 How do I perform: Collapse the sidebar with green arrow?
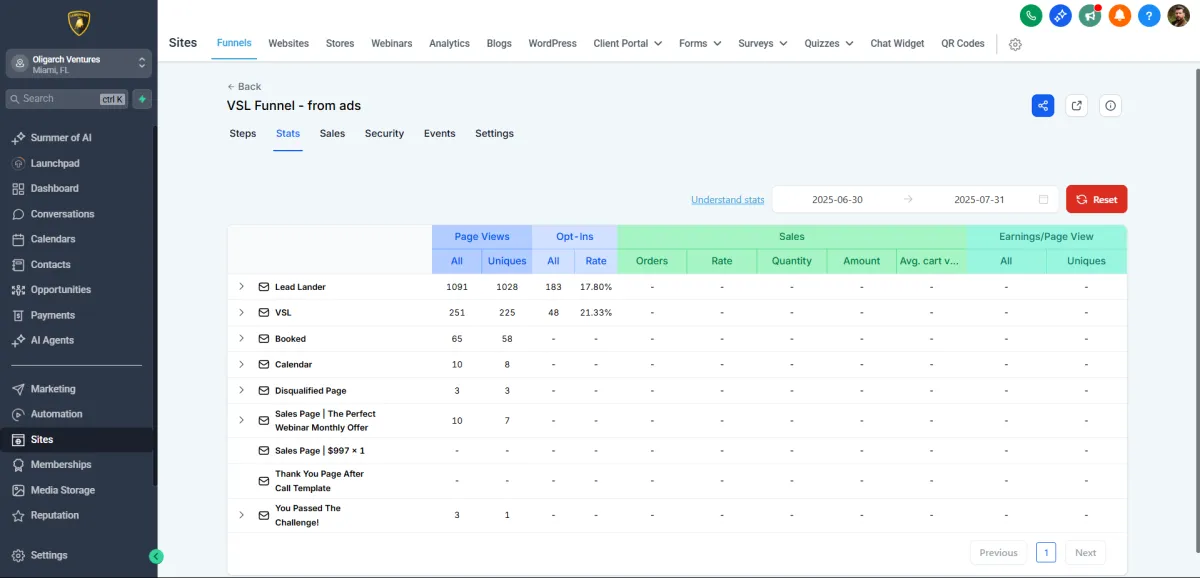[156, 556]
